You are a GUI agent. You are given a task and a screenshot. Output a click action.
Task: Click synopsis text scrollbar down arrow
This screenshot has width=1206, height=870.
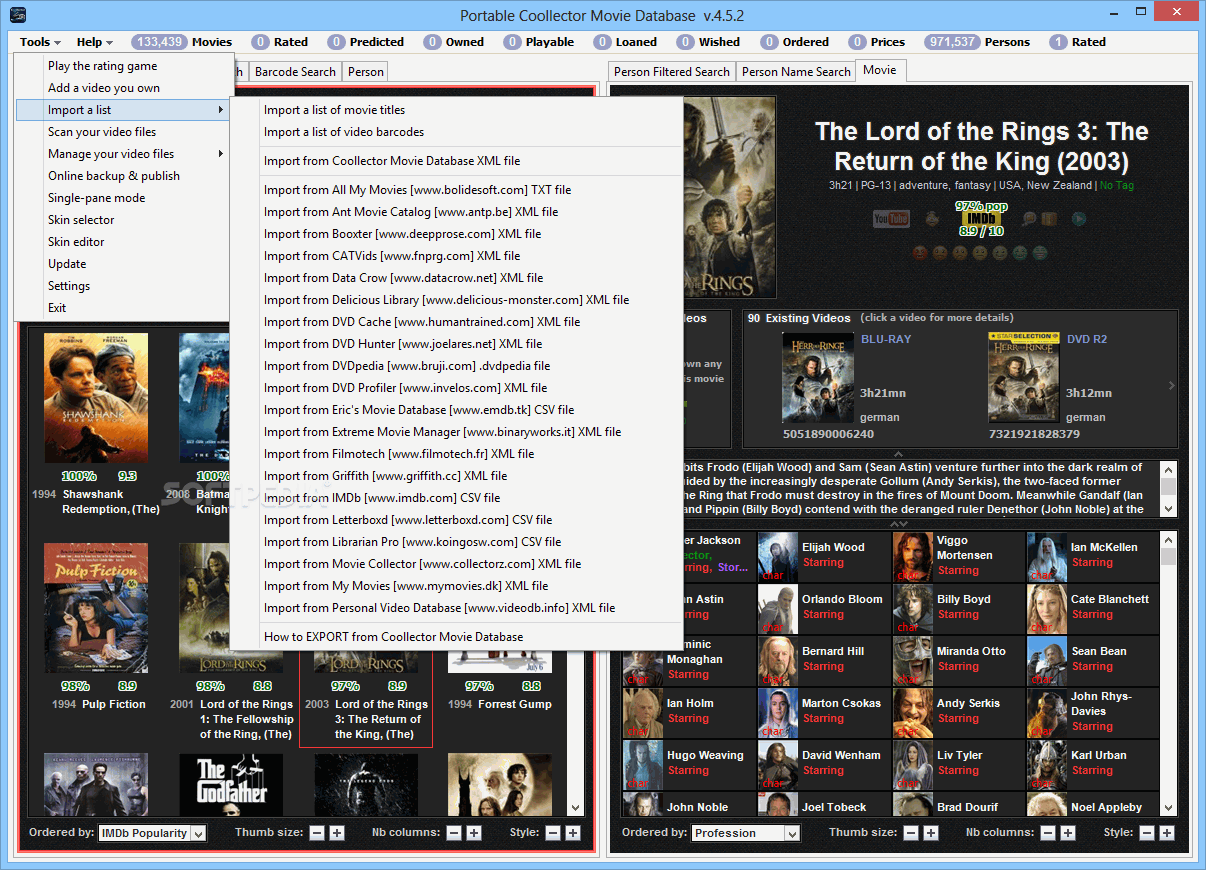pos(1169,509)
